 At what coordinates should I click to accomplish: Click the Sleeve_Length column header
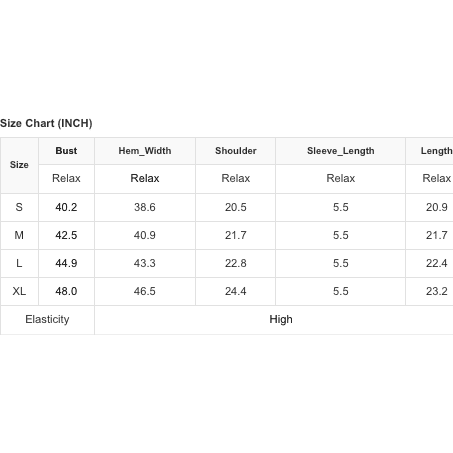coord(340,151)
